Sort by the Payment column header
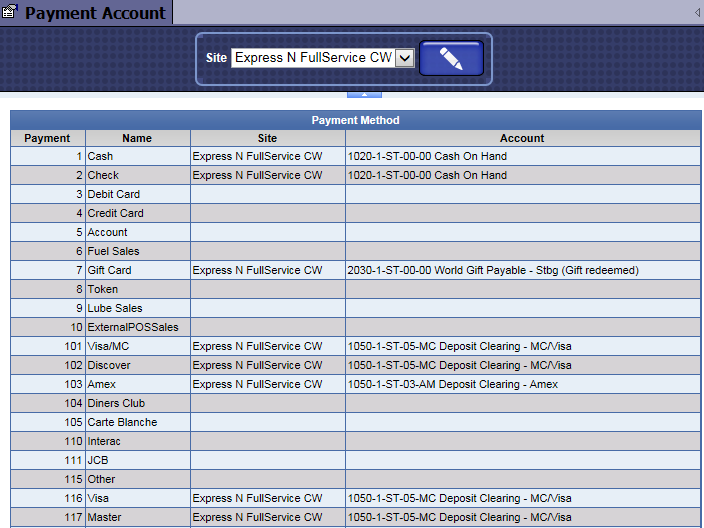The image size is (704, 528). click(x=47, y=138)
